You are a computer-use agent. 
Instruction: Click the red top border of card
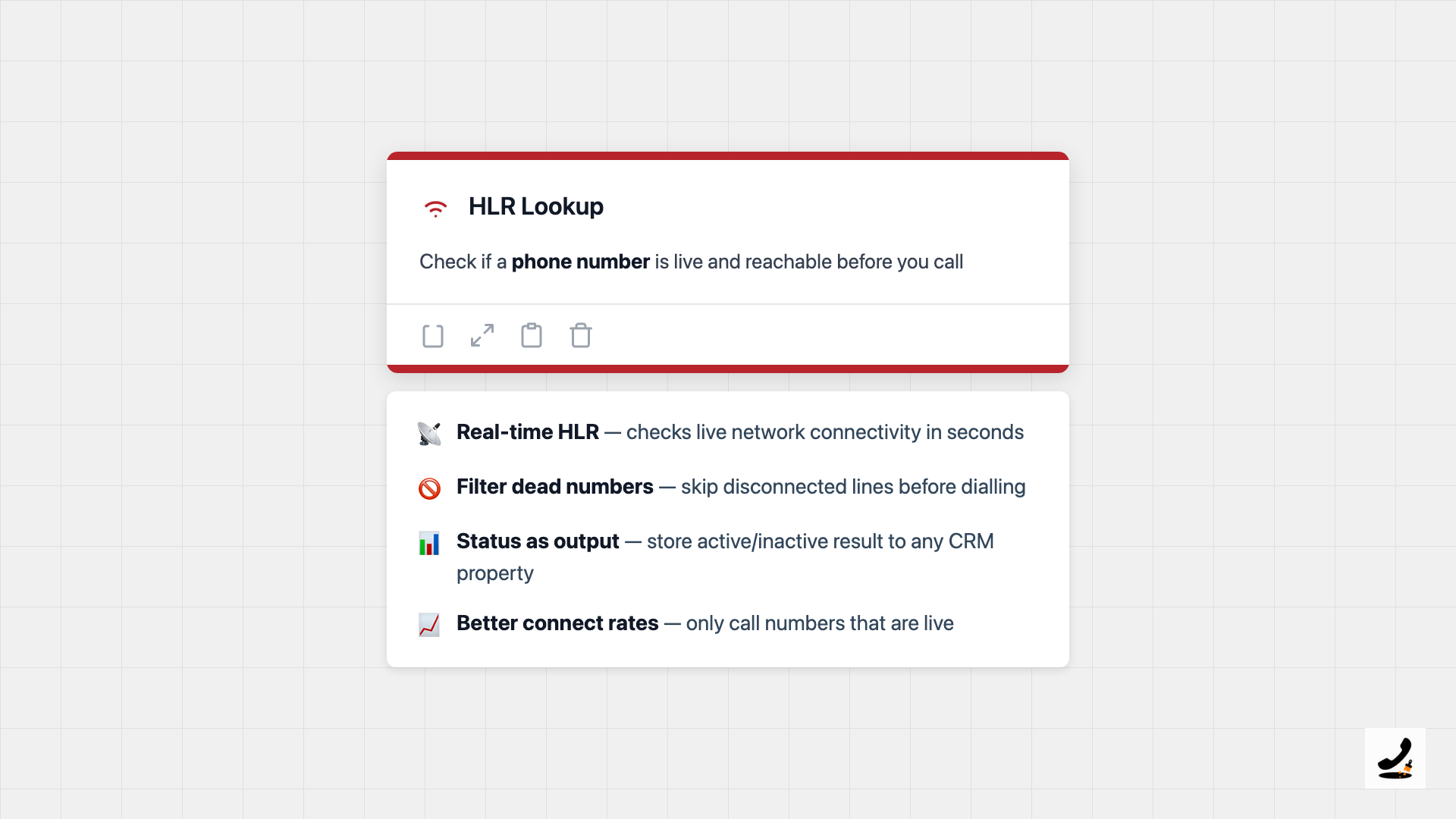[x=728, y=155]
